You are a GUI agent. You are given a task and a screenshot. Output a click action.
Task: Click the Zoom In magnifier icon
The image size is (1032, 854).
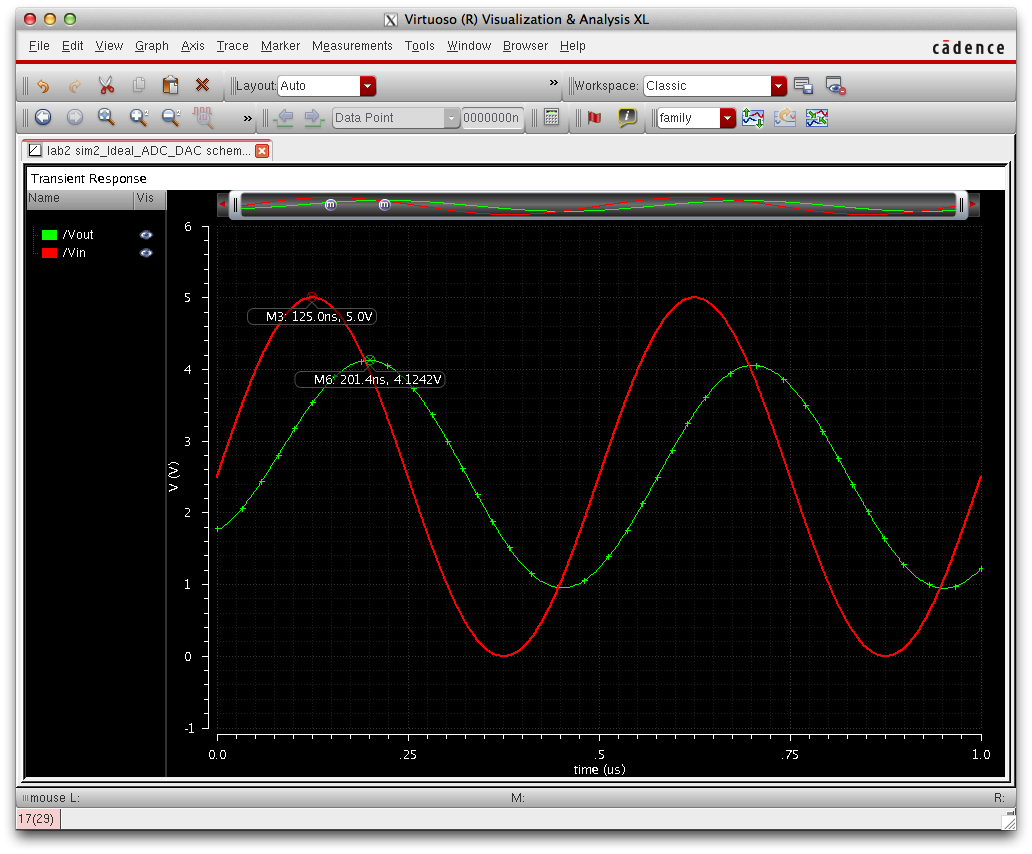pos(139,118)
